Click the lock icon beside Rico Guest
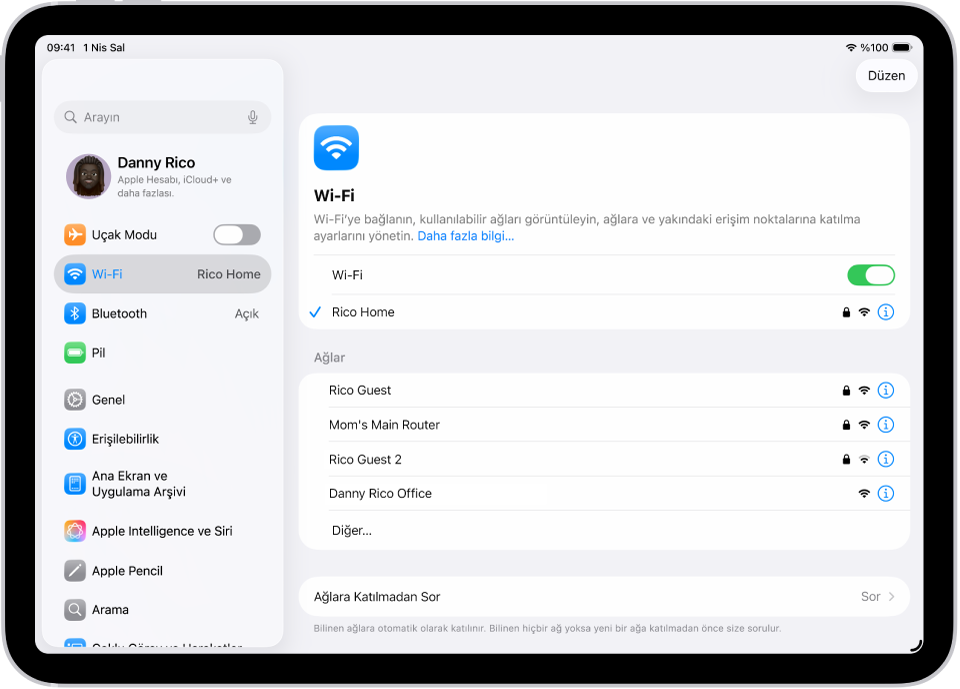The height and width of the screenshot is (689, 960). click(846, 390)
